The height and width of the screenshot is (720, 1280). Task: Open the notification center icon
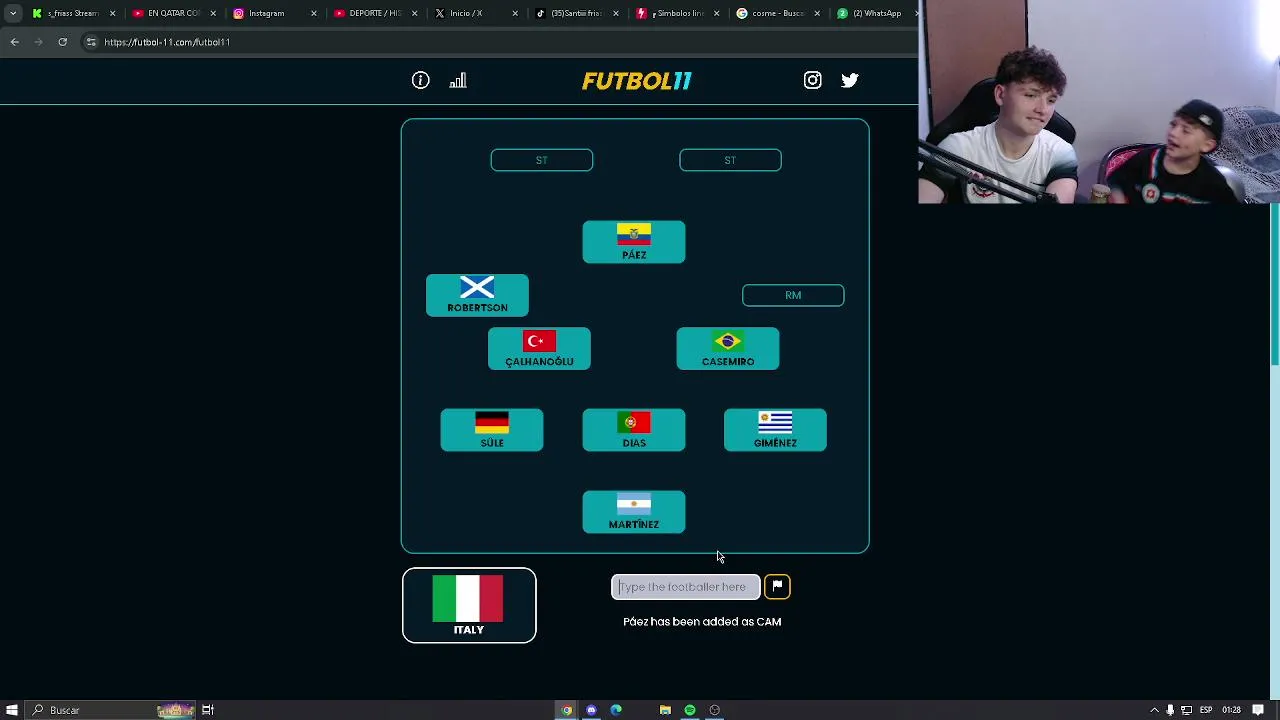[x=1258, y=710]
